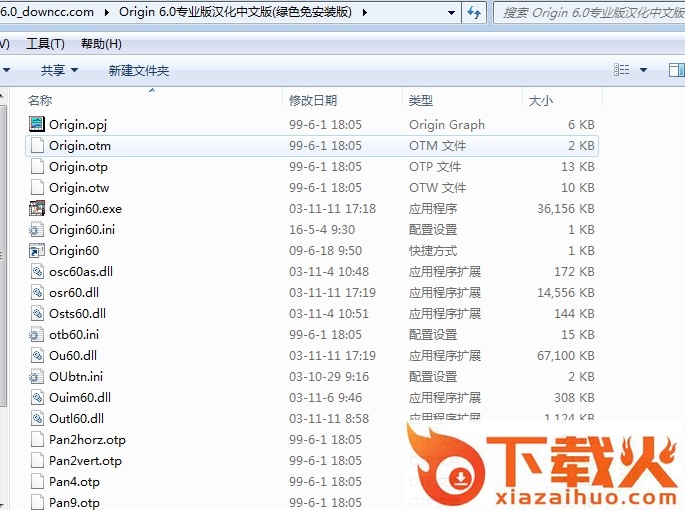This screenshot has width=685, height=510.
Task: Click the 6.0_downcc.com breadcrumb
Action: (x=47, y=12)
